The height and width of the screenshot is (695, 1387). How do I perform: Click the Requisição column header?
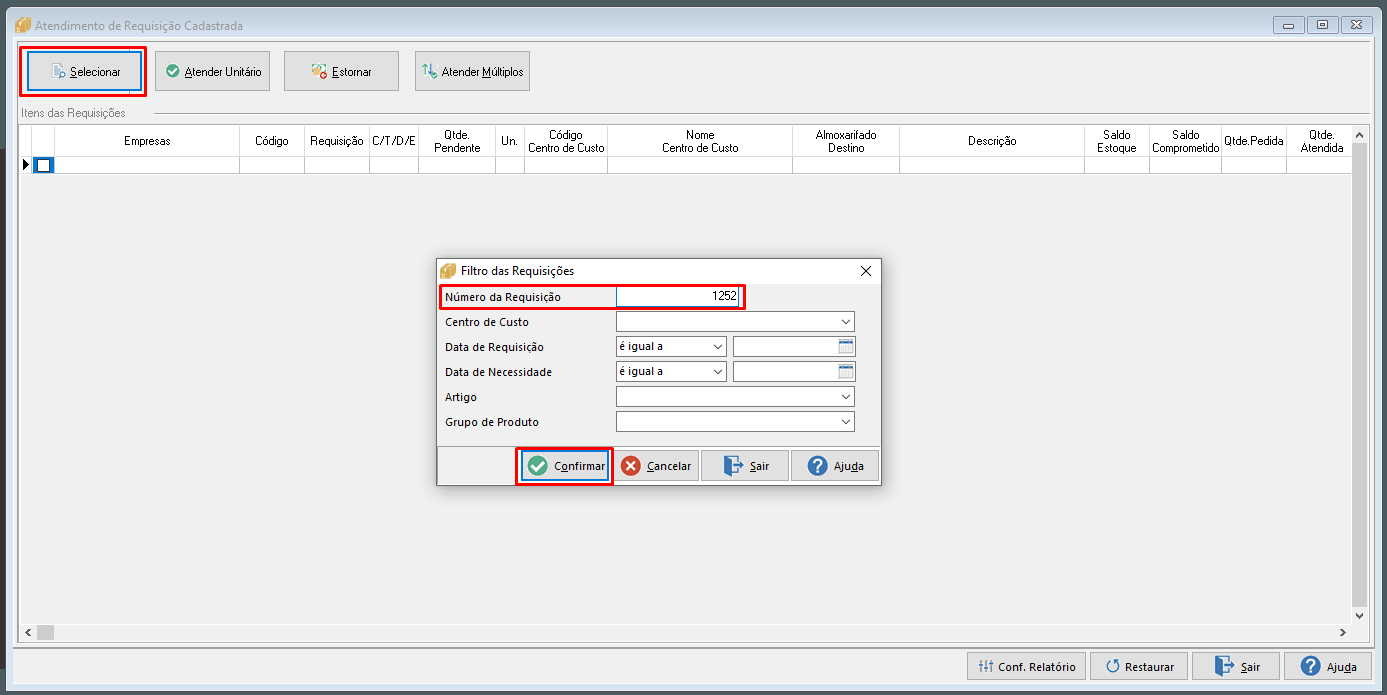coord(337,141)
